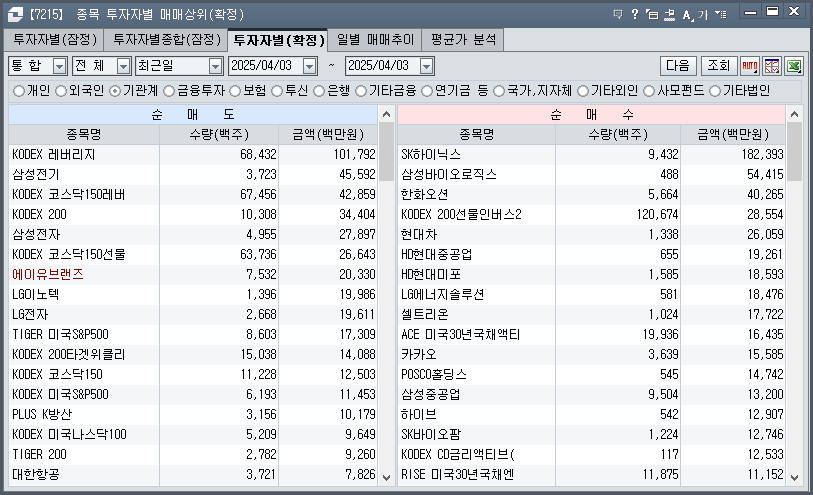
Task: Open help with the question mark icon
Action: pyautogui.click(x=635, y=15)
